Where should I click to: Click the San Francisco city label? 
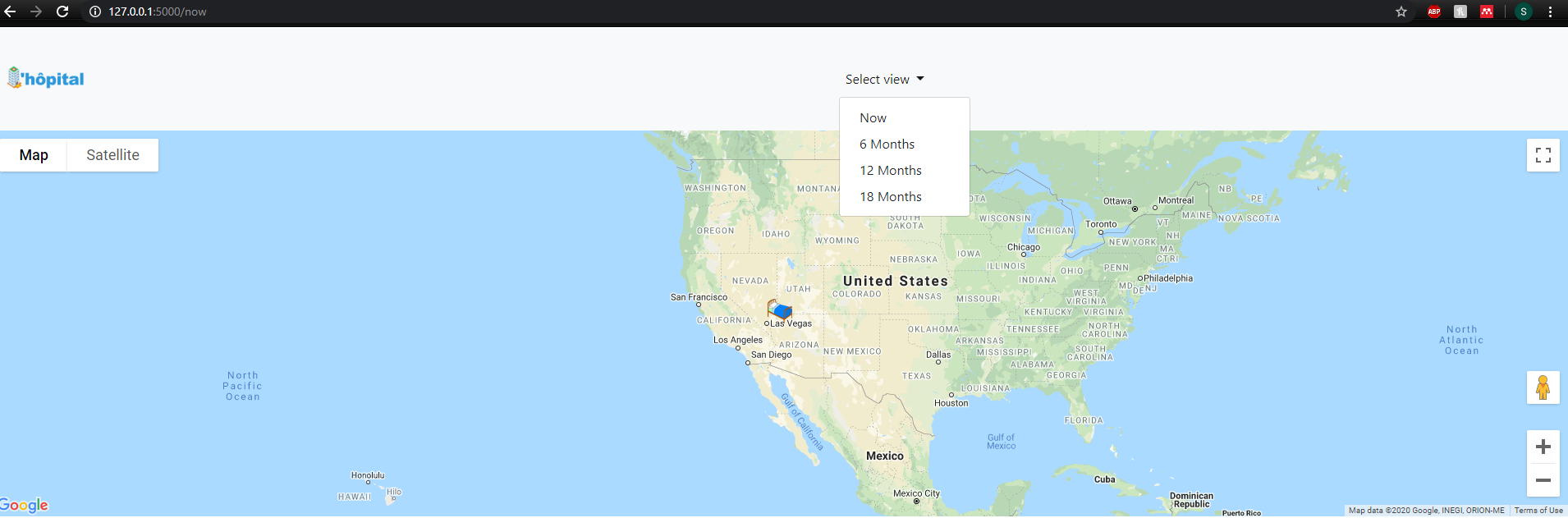coord(699,297)
